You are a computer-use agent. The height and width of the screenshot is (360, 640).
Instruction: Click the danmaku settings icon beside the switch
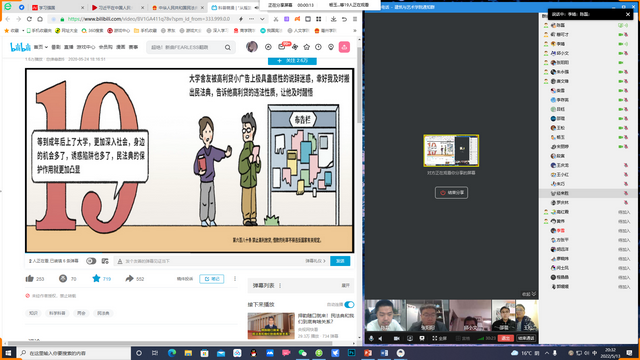coord(105,261)
